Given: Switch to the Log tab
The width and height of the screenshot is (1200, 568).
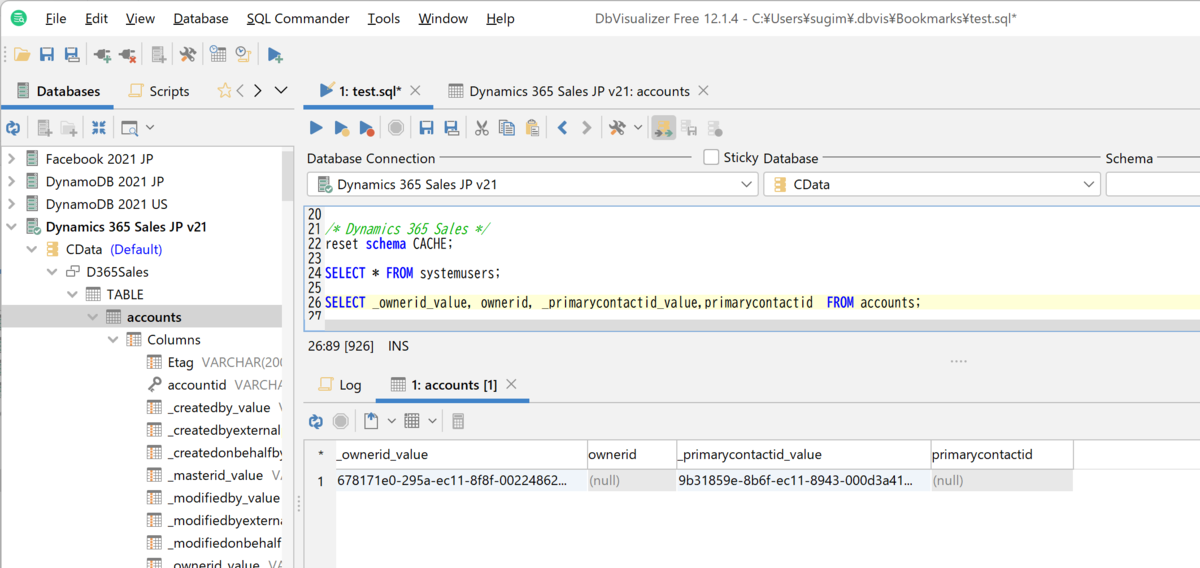Looking at the screenshot, I should click(x=340, y=385).
